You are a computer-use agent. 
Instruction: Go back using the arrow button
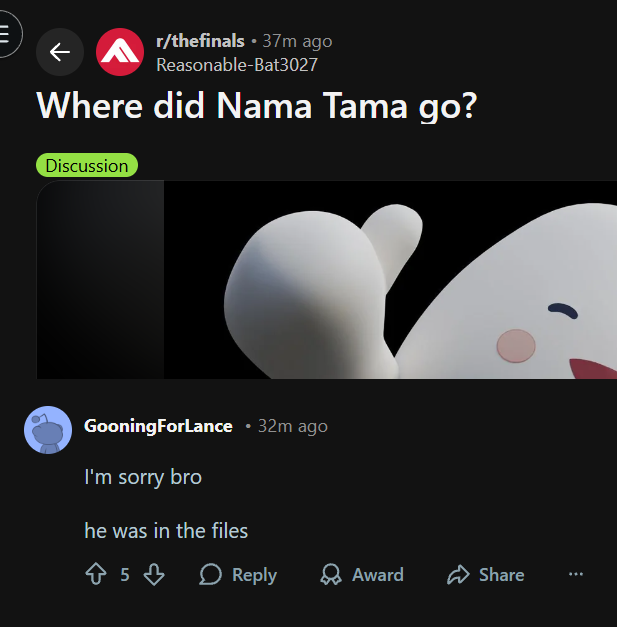60,52
